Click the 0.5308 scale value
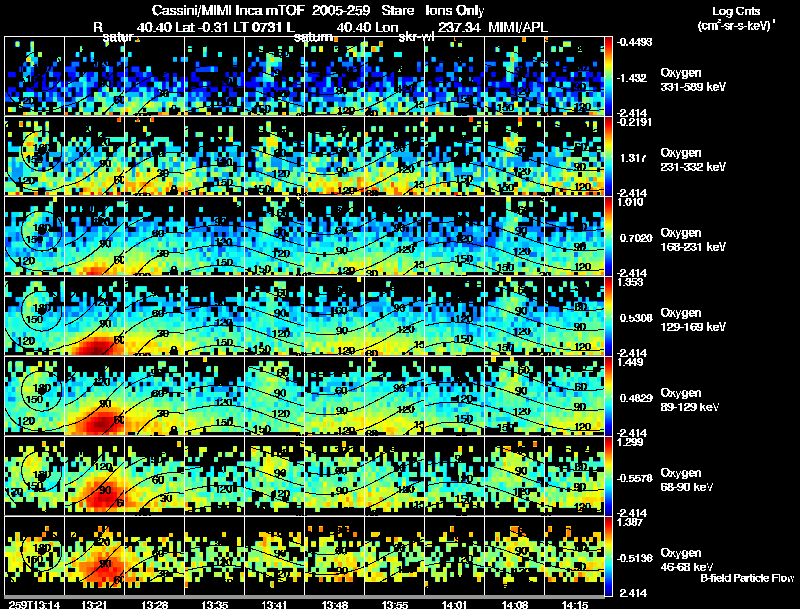The height and width of the screenshot is (609, 800). [x=636, y=318]
